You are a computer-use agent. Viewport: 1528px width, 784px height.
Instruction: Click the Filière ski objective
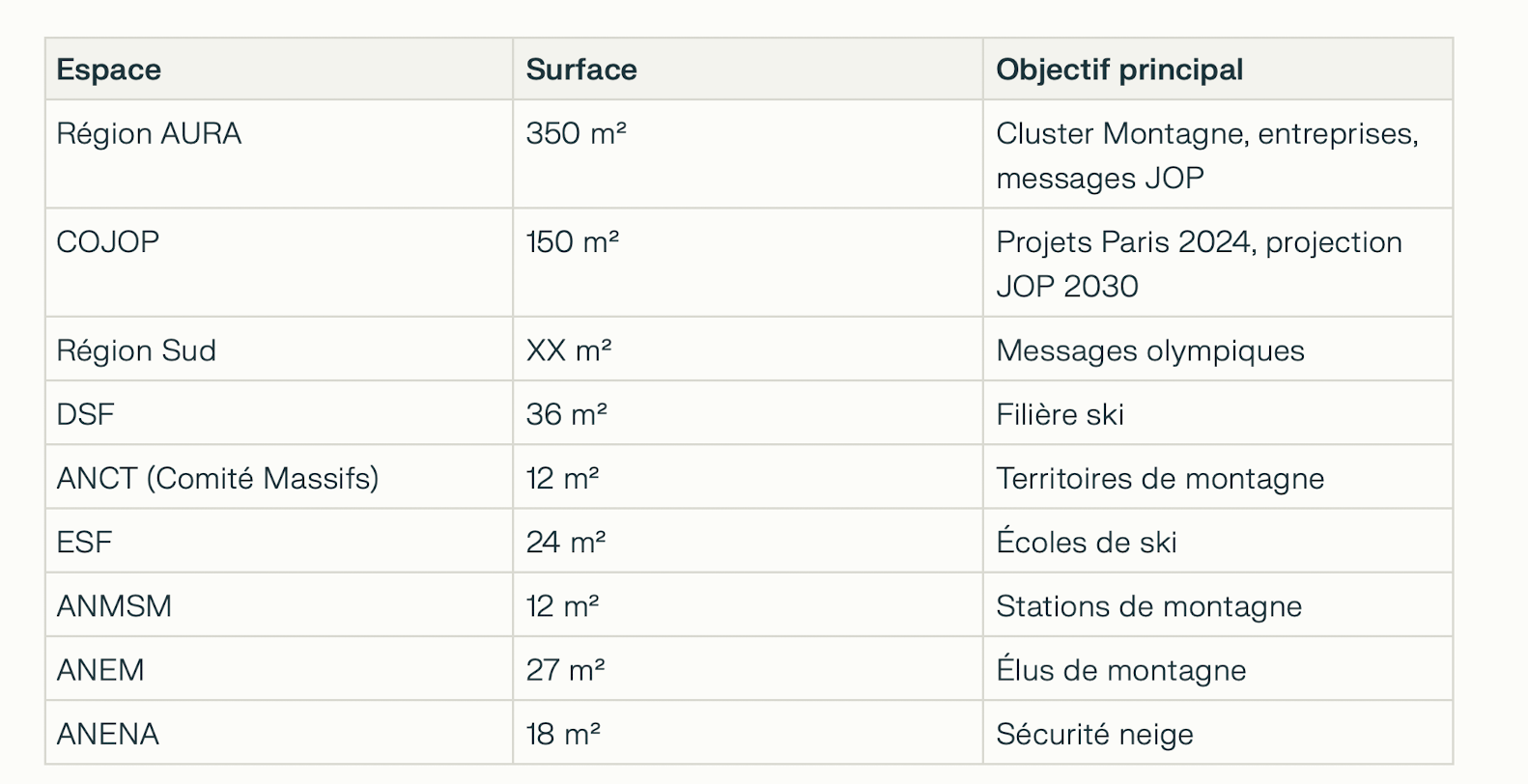tap(1060, 414)
